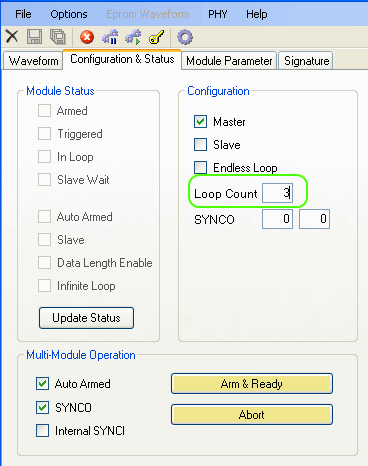Toggle the Triggered status checkbox
The image size is (368, 466).
pyautogui.click(x=44, y=134)
